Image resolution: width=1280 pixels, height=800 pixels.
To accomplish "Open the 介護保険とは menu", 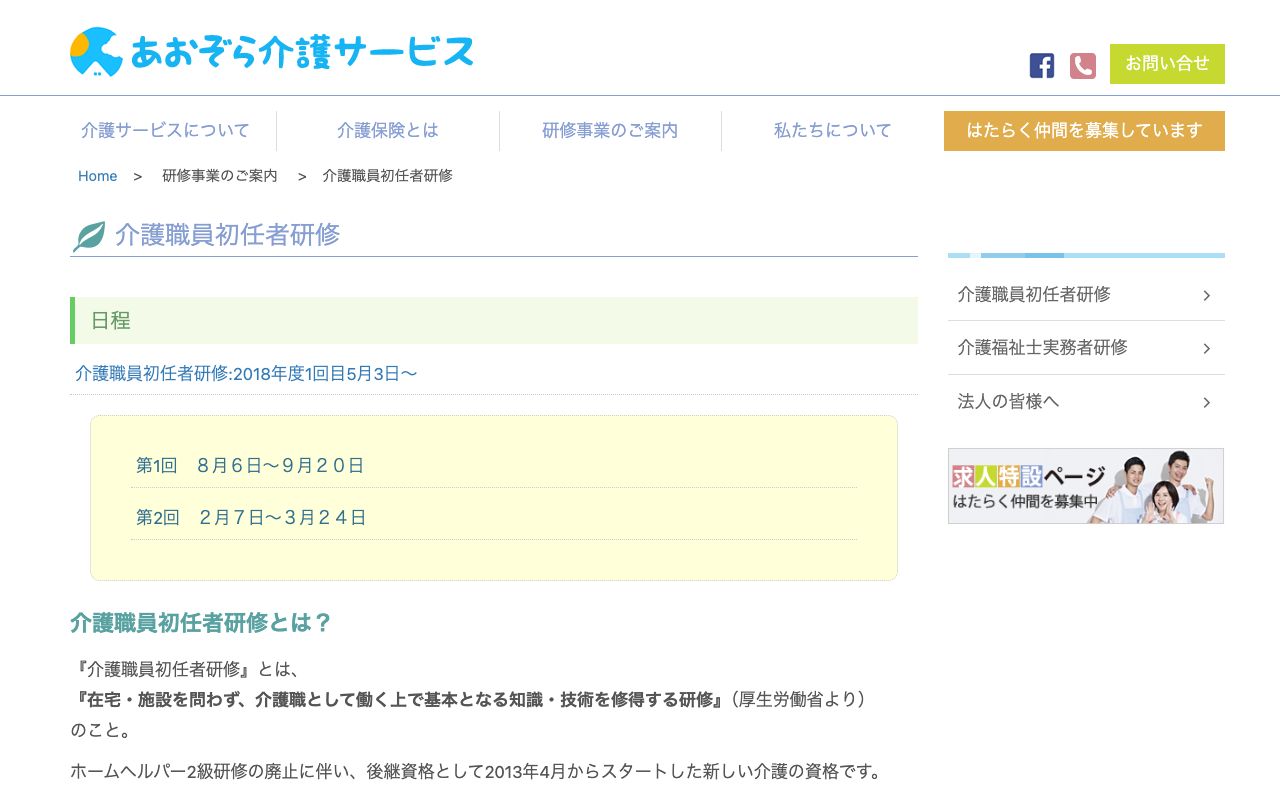I will tap(387, 130).
